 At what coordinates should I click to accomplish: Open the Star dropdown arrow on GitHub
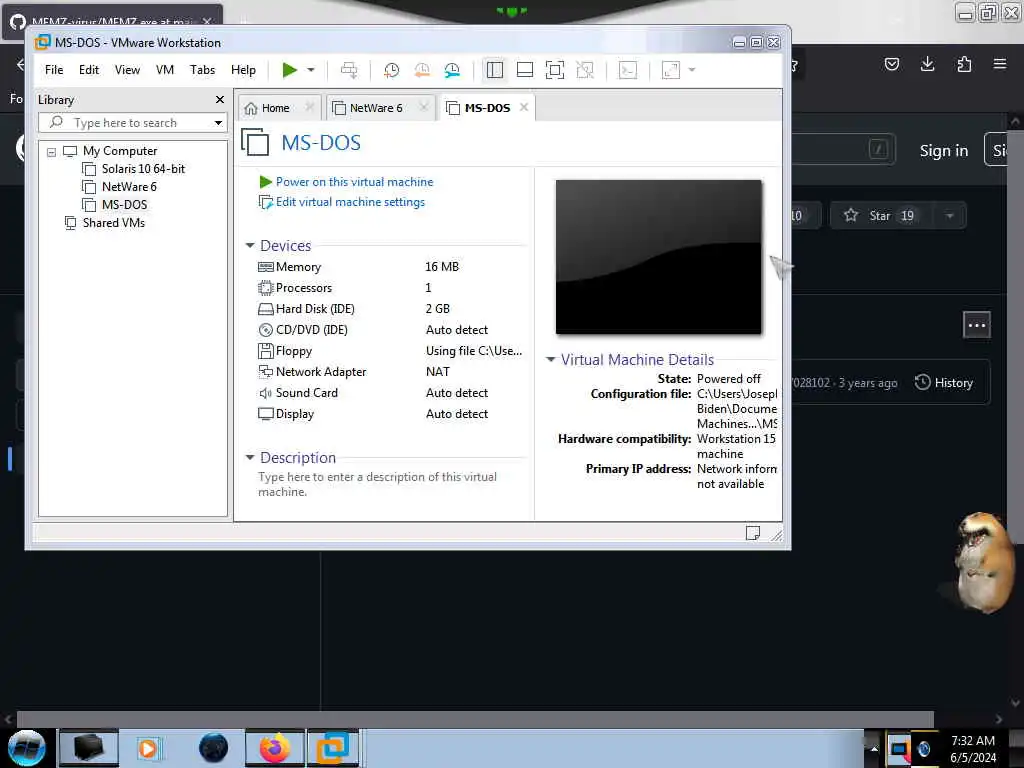(950, 216)
